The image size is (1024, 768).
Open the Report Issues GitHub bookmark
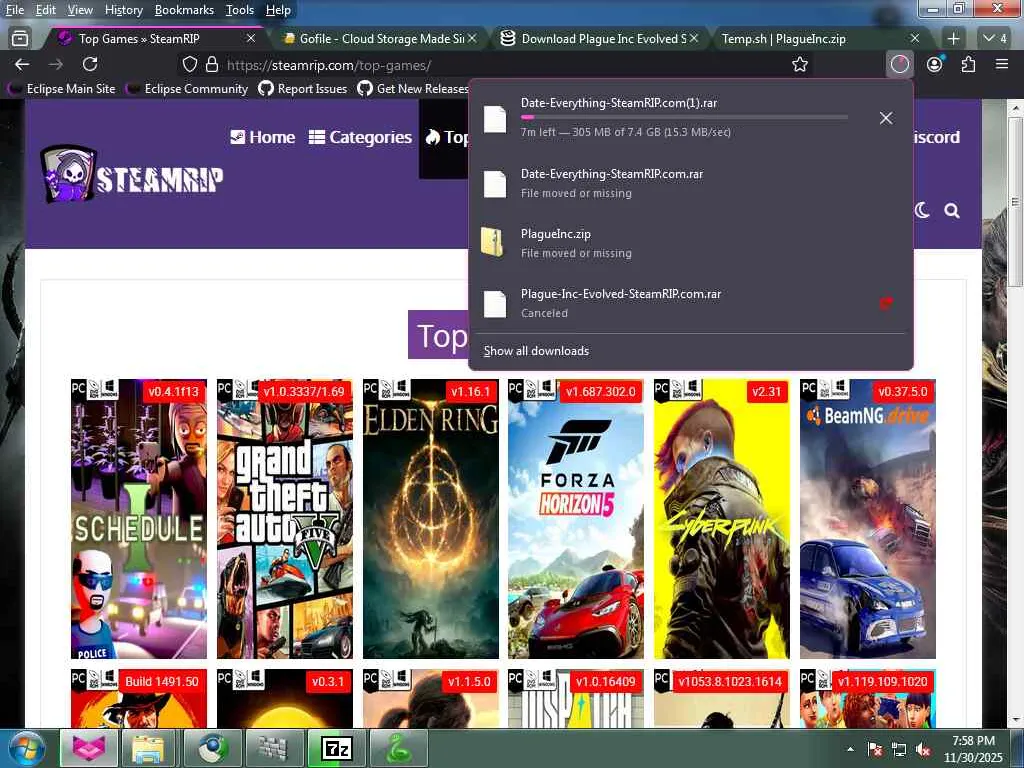point(303,88)
